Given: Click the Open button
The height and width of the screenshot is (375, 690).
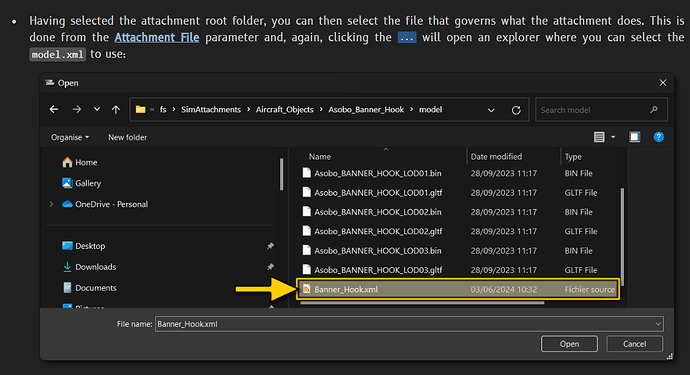Looking at the screenshot, I should (569, 344).
